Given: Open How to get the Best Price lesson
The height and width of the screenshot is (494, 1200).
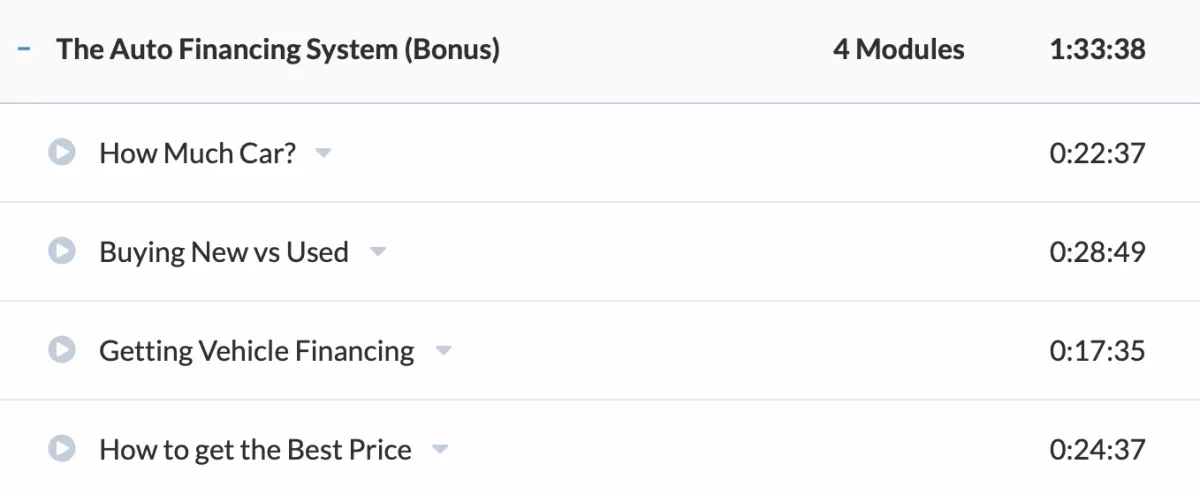Looking at the screenshot, I should 255,449.
